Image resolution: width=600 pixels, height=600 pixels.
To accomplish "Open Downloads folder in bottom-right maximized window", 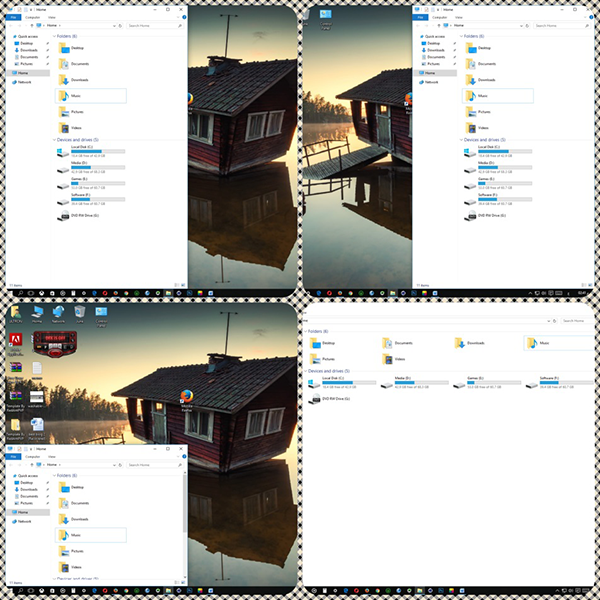I will 470,343.
